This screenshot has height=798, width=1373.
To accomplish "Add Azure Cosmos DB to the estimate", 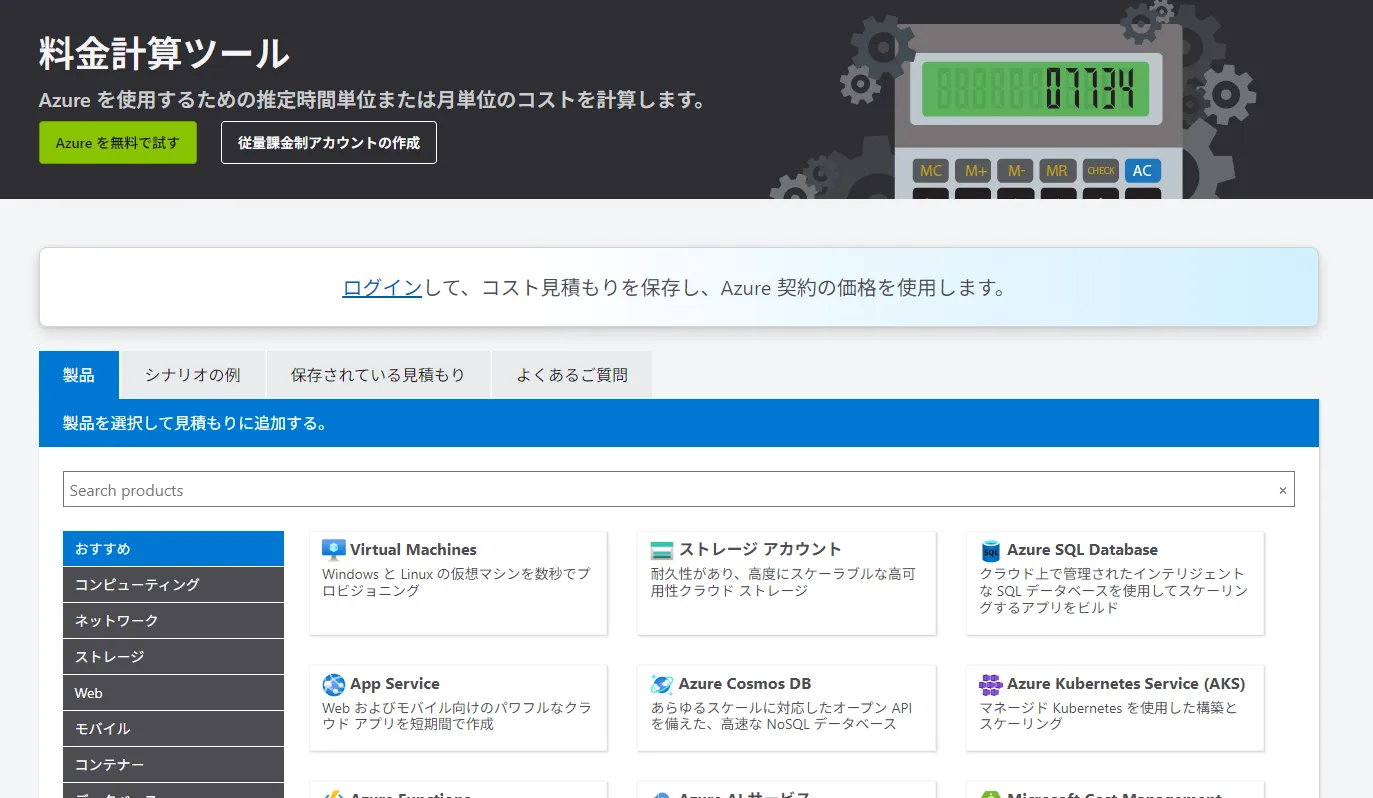I will pos(786,708).
